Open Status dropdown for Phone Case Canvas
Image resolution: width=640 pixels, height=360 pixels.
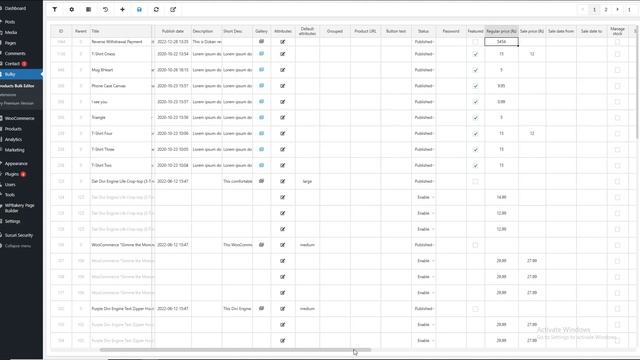coord(424,86)
